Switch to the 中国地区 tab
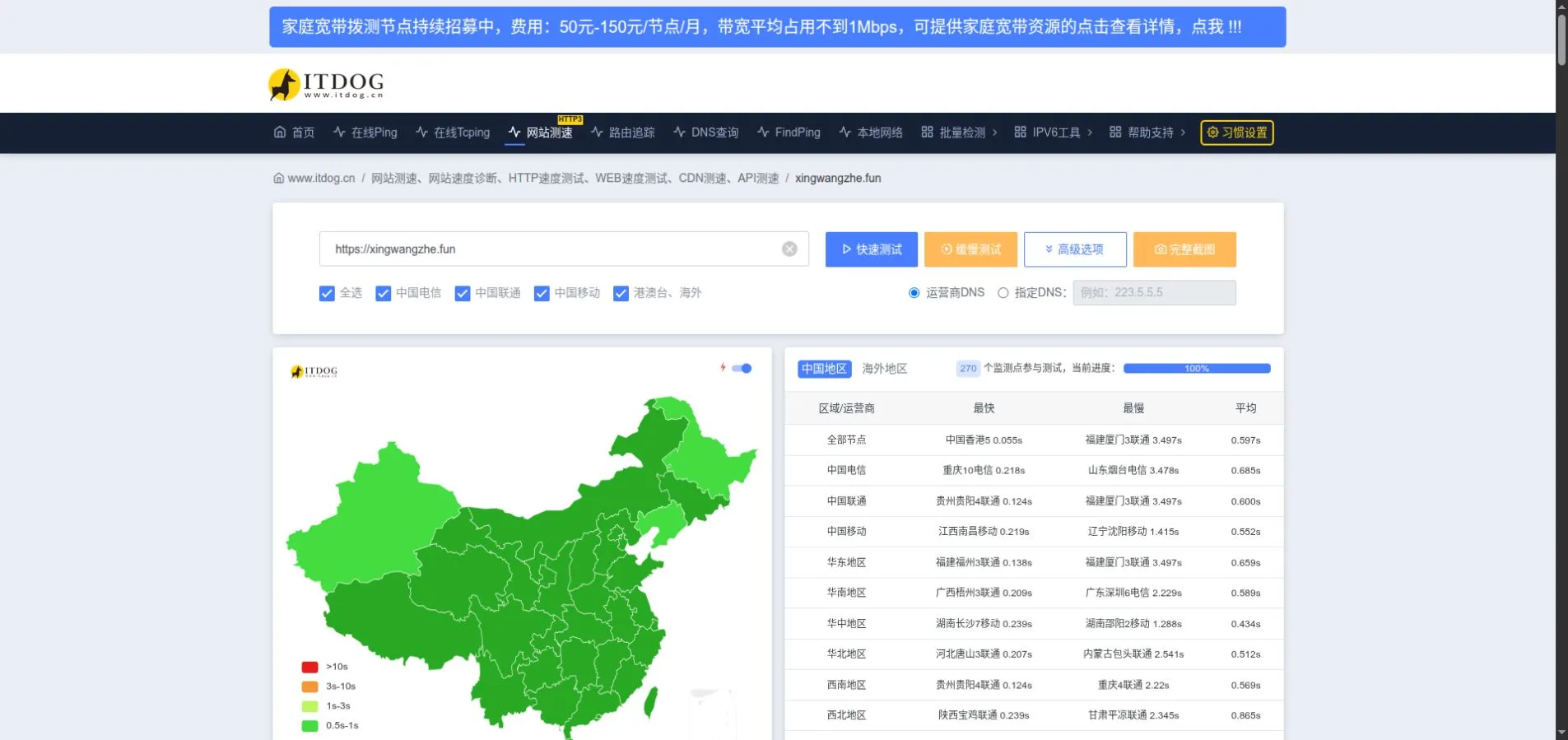 [x=824, y=369]
